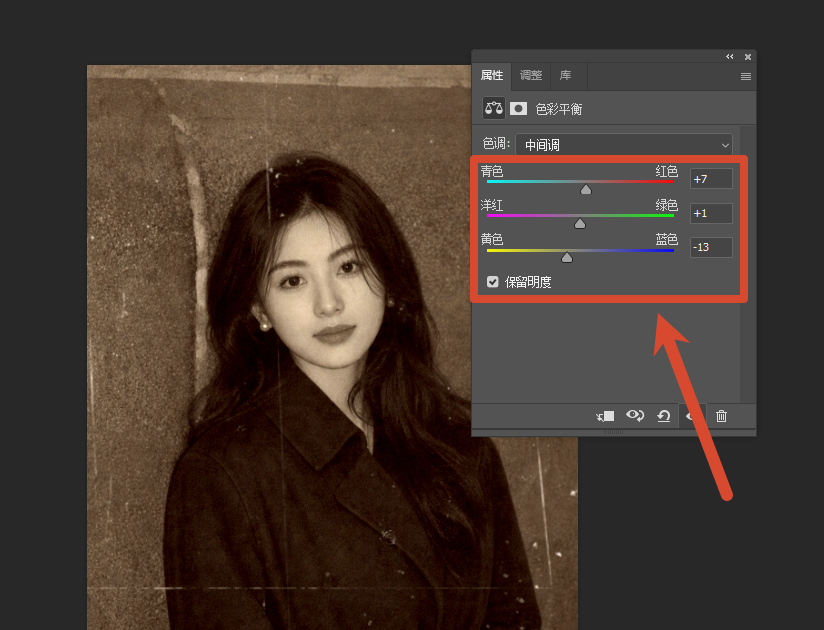Toggle the 保留明度 checkbox
The height and width of the screenshot is (630, 824).
492,282
